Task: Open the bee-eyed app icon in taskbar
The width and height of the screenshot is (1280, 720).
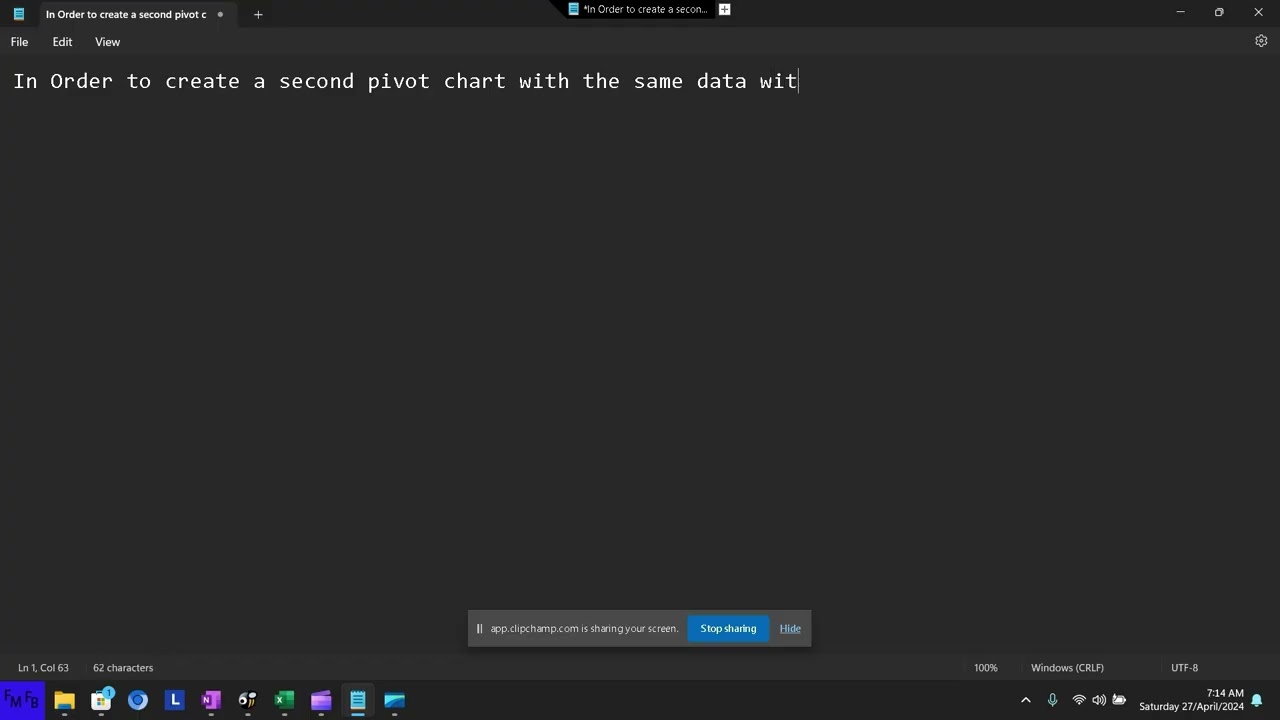Action: coord(248,700)
